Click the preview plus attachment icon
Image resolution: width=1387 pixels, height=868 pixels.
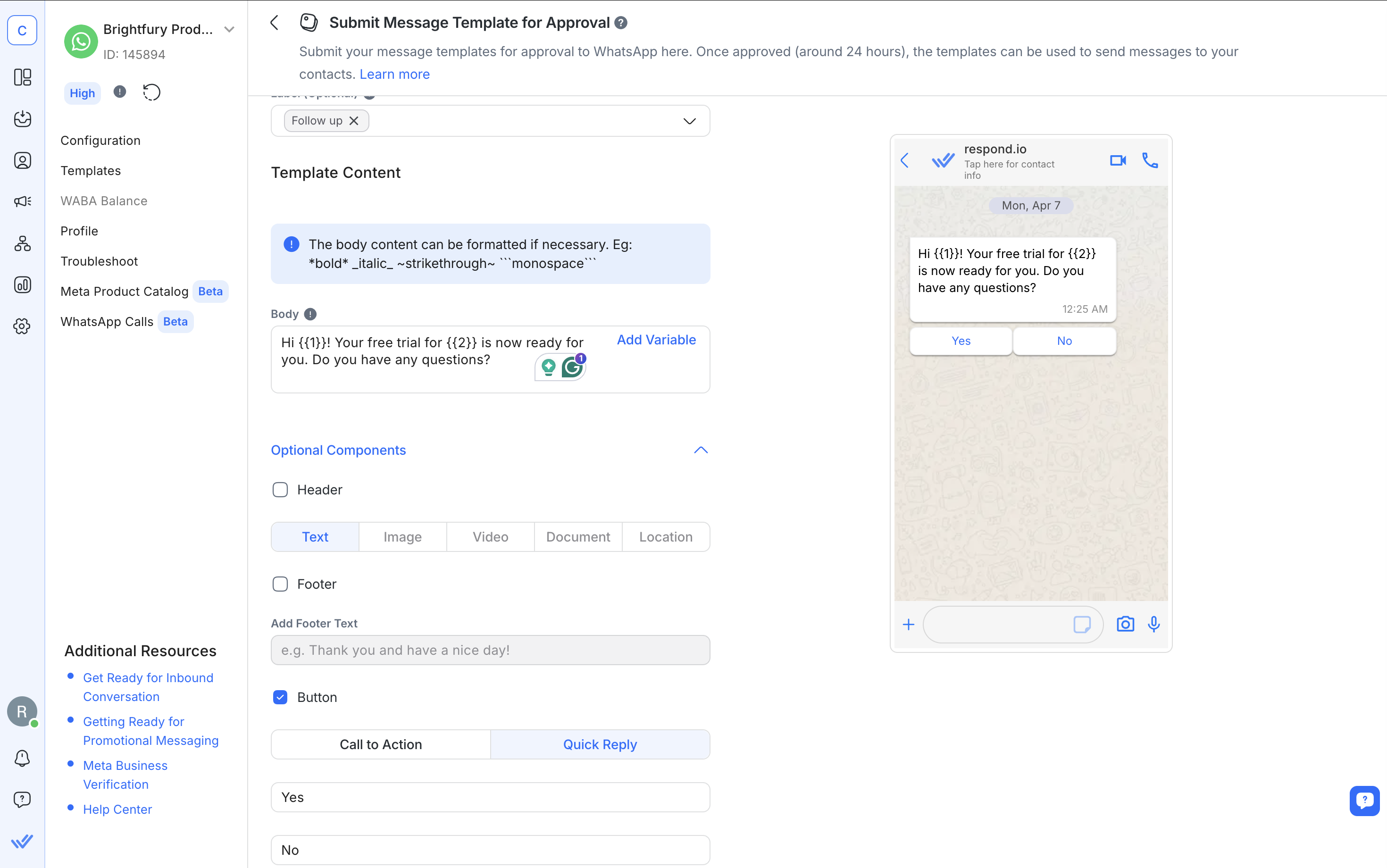tap(908, 624)
